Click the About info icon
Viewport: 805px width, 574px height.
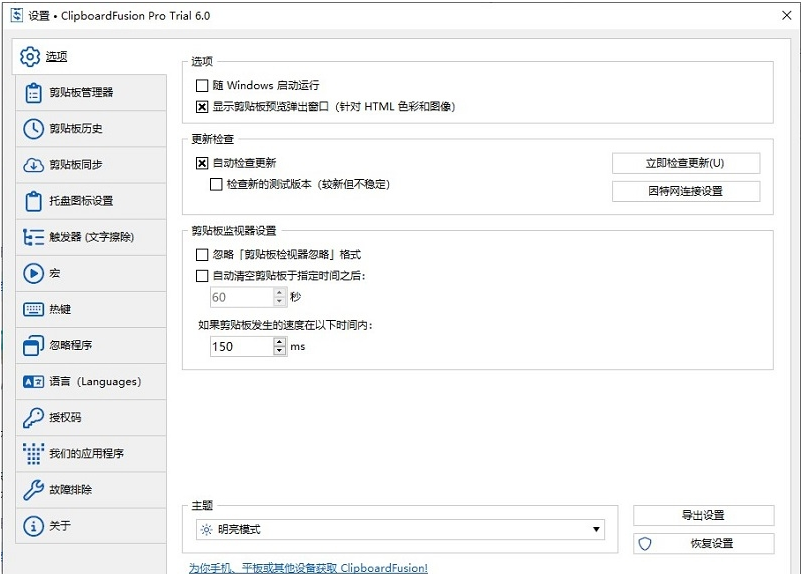(x=33, y=526)
